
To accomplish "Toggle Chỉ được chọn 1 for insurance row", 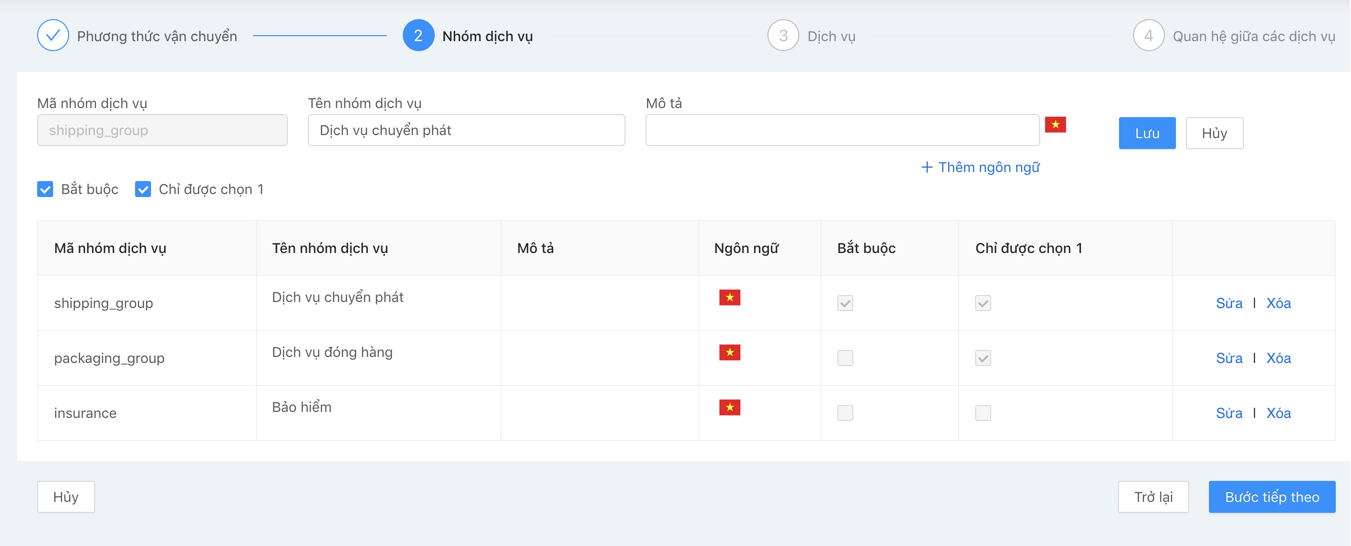I will point(983,413).
